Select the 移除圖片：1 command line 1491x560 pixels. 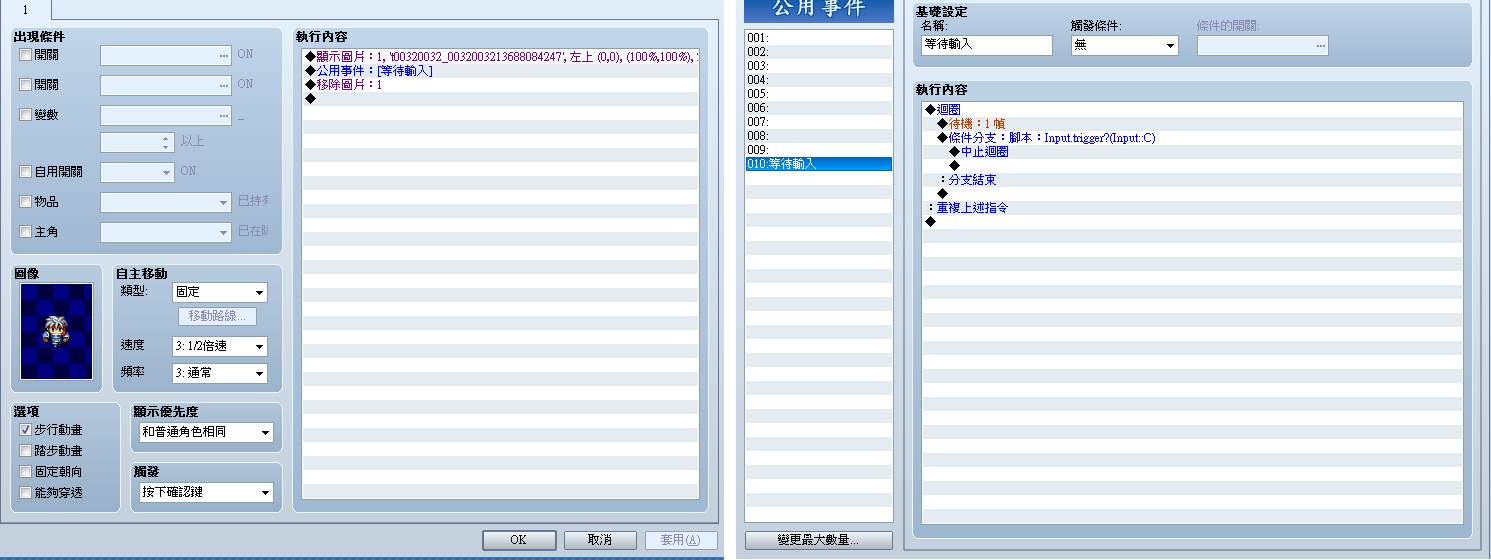coord(501,84)
